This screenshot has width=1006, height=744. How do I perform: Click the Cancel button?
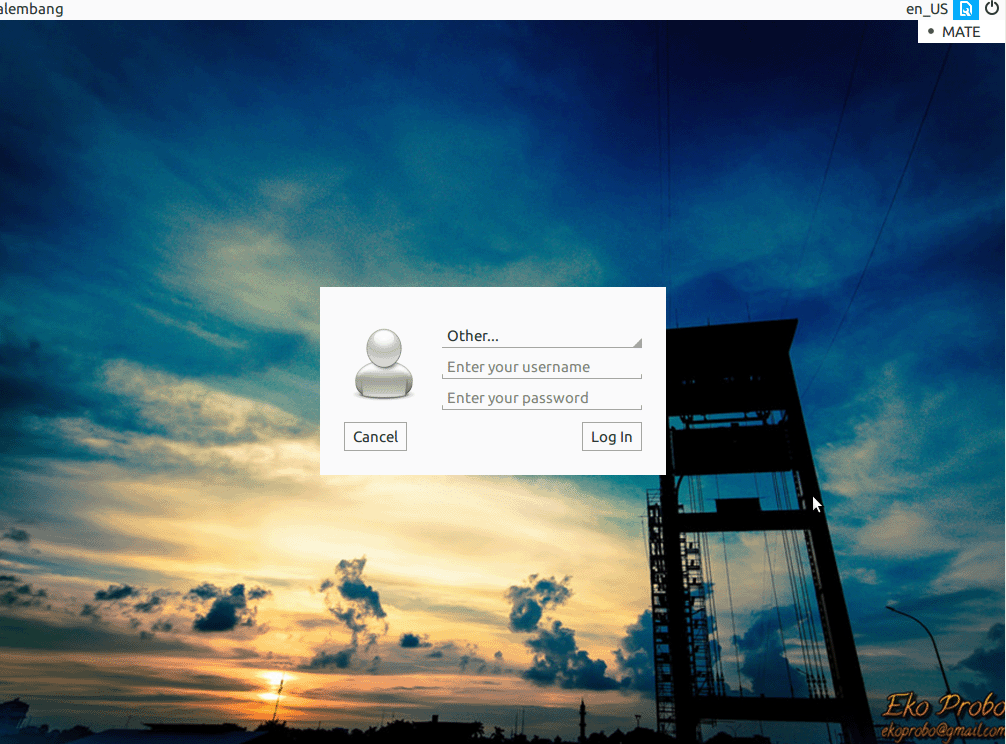click(x=375, y=437)
